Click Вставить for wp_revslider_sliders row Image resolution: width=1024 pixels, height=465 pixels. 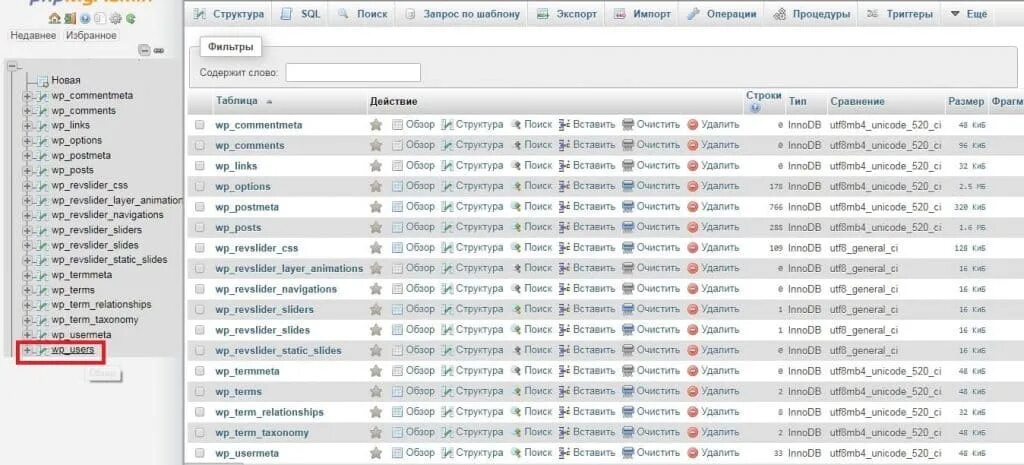[586, 309]
